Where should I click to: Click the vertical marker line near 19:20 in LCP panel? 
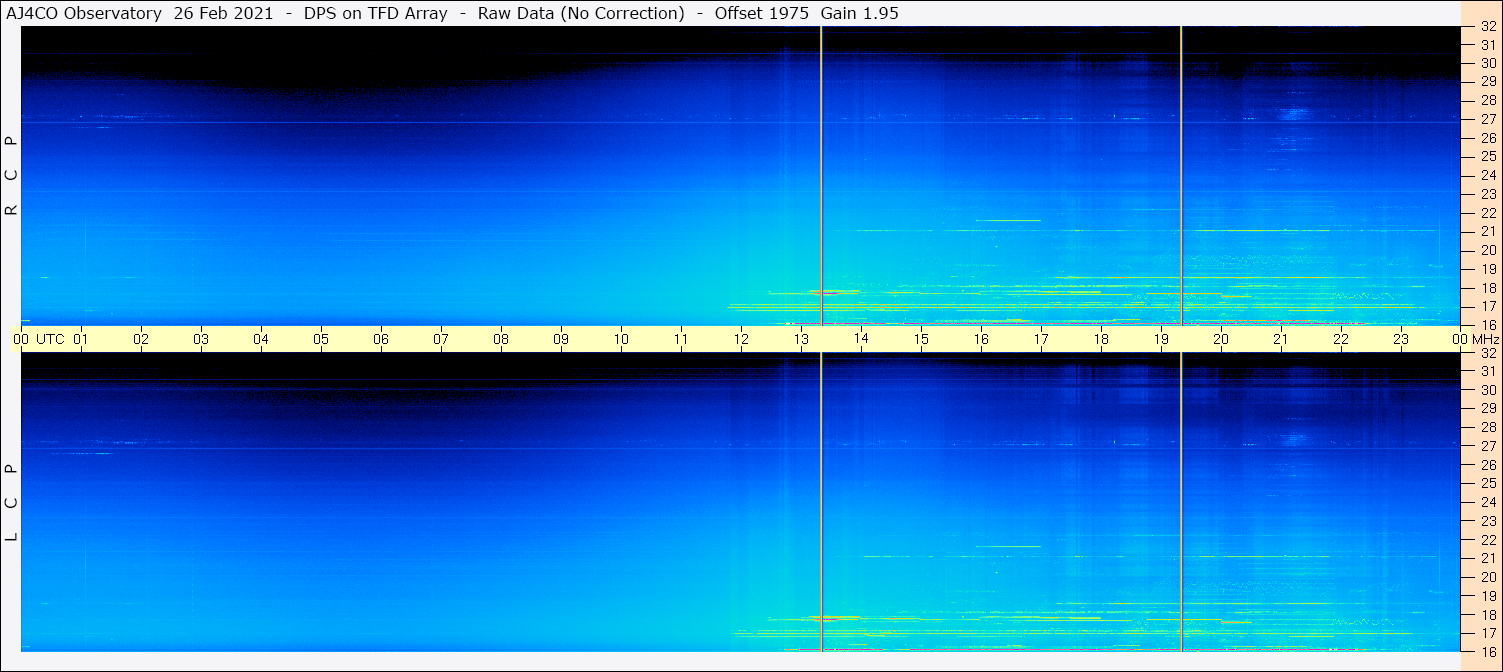pos(1182,500)
